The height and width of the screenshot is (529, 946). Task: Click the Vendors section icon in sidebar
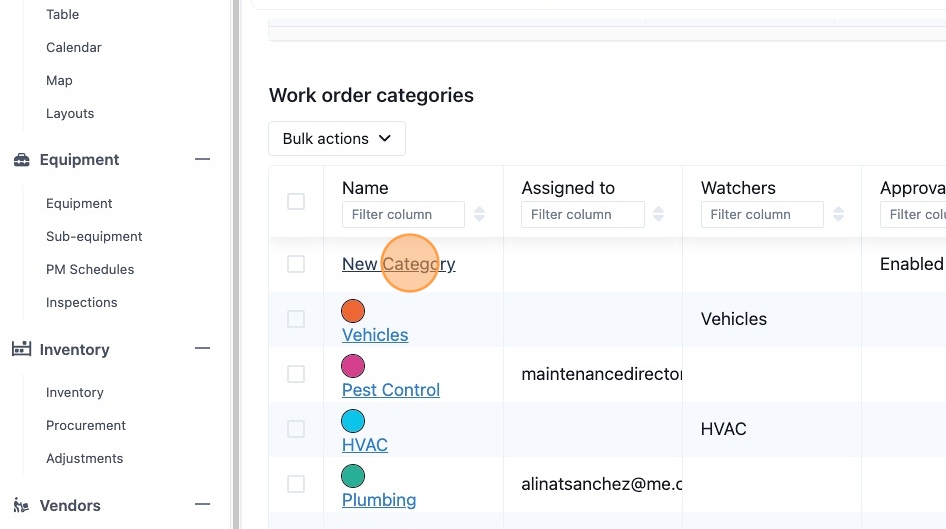tap(21, 505)
